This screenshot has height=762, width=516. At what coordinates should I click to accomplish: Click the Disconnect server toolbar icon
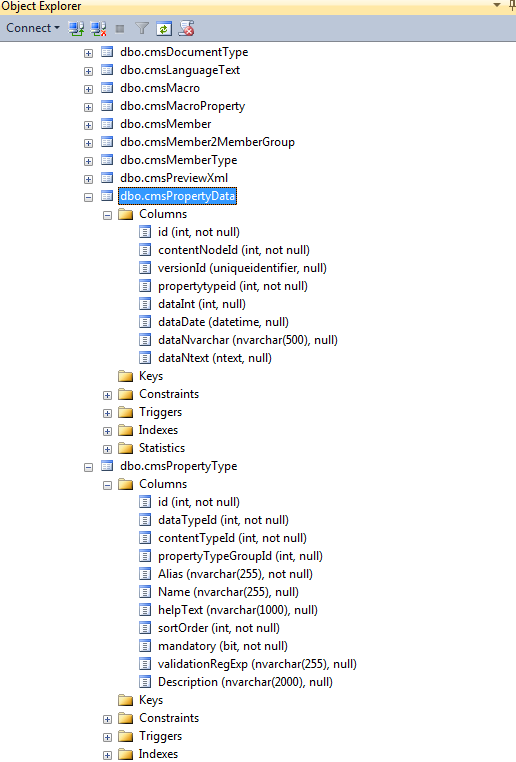(99, 29)
